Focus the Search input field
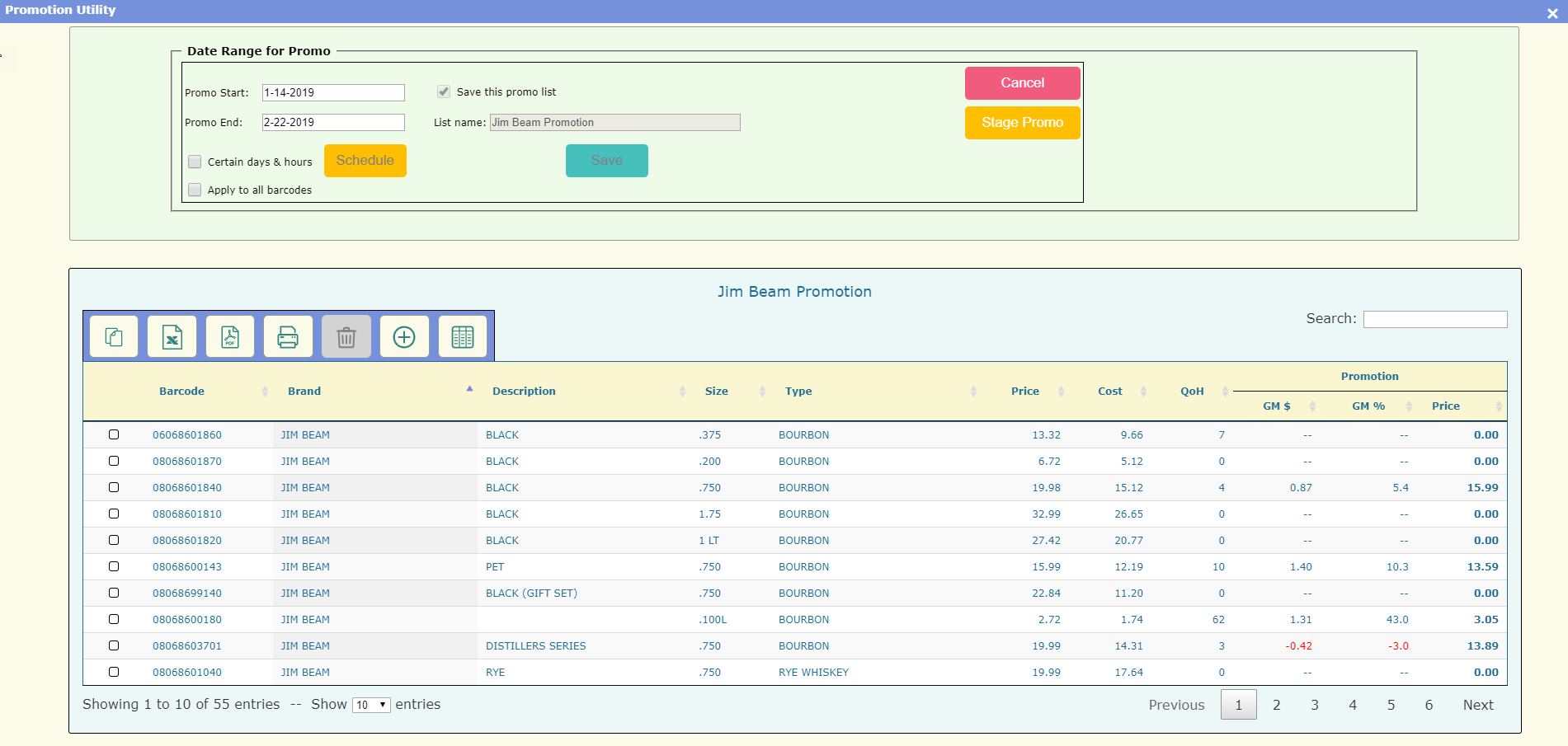This screenshot has height=746, width=1568. pyautogui.click(x=1434, y=319)
